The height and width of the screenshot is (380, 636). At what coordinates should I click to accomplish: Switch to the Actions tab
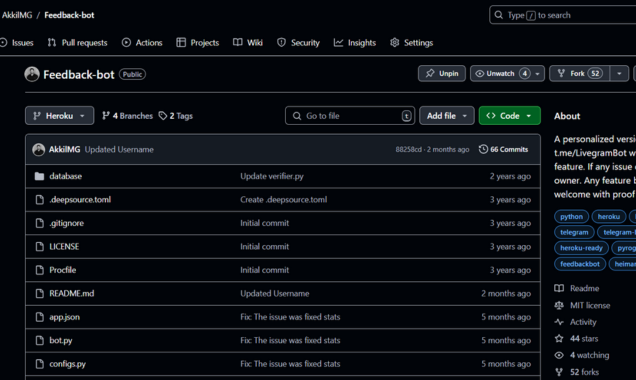142,43
